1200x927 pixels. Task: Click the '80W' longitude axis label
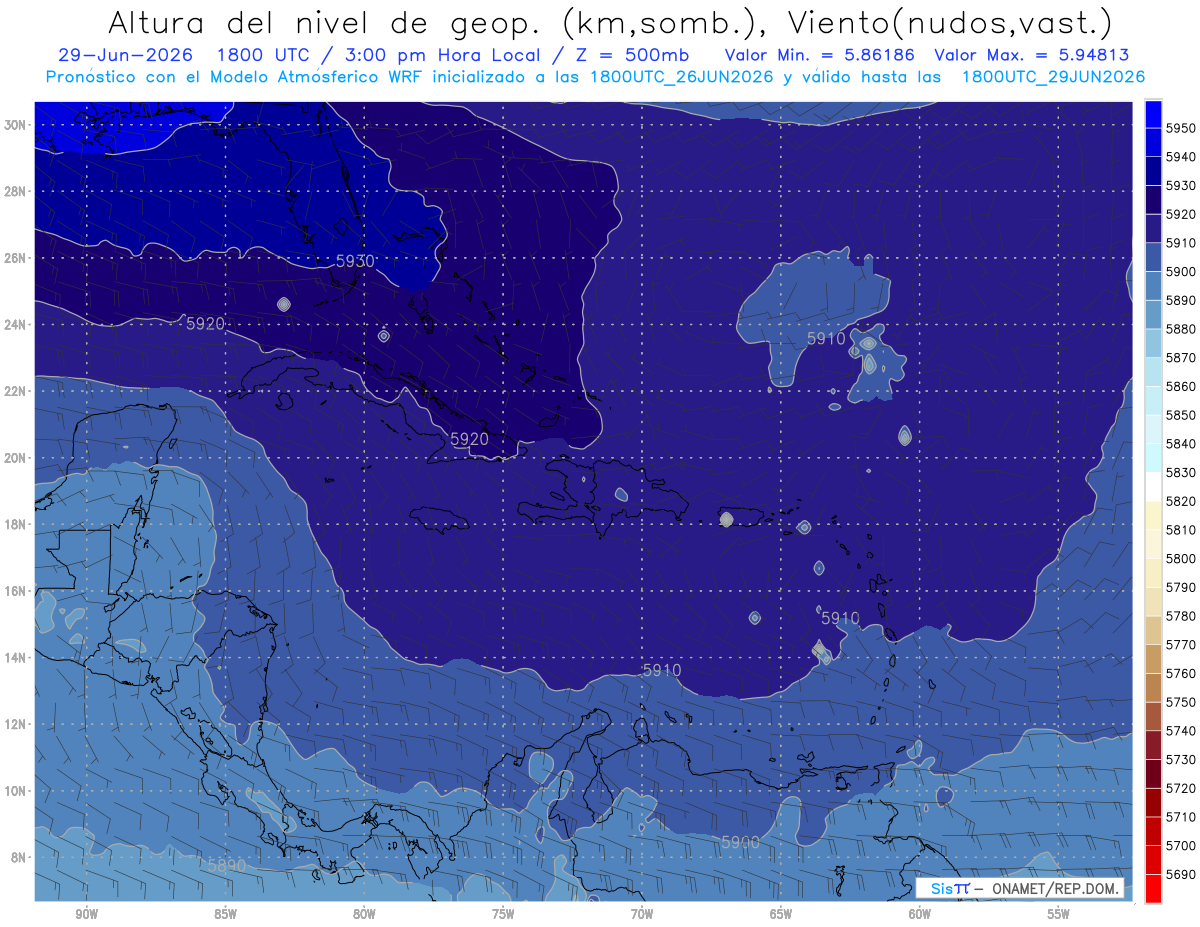coord(364,914)
